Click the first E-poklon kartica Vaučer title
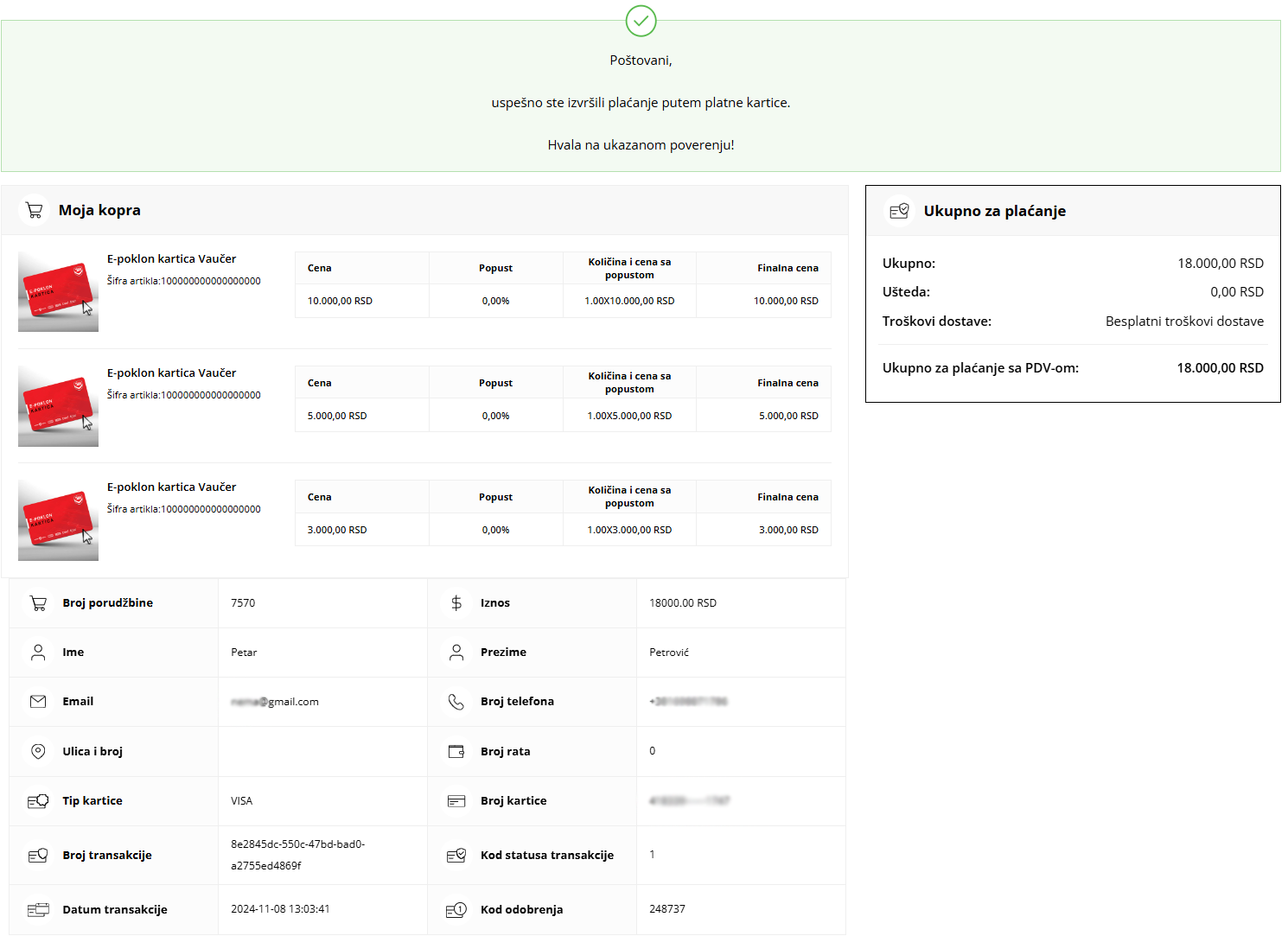Viewport: 1288px width, 936px height. [171, 259]
